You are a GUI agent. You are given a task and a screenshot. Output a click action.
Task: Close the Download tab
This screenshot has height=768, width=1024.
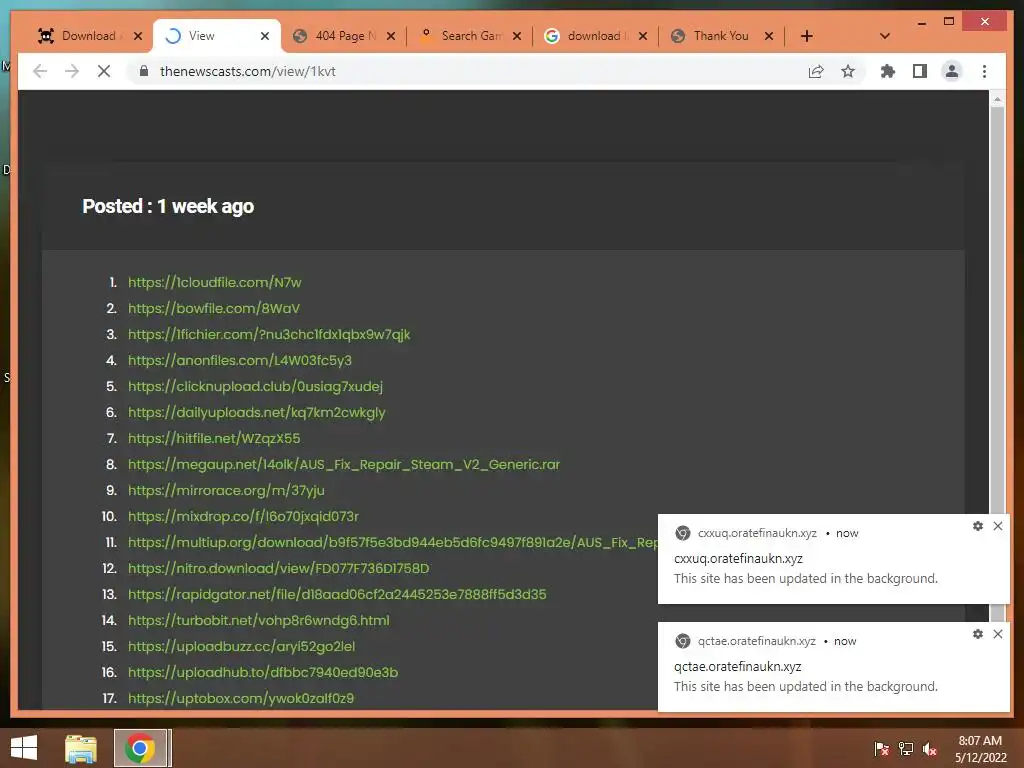point(138,36)
